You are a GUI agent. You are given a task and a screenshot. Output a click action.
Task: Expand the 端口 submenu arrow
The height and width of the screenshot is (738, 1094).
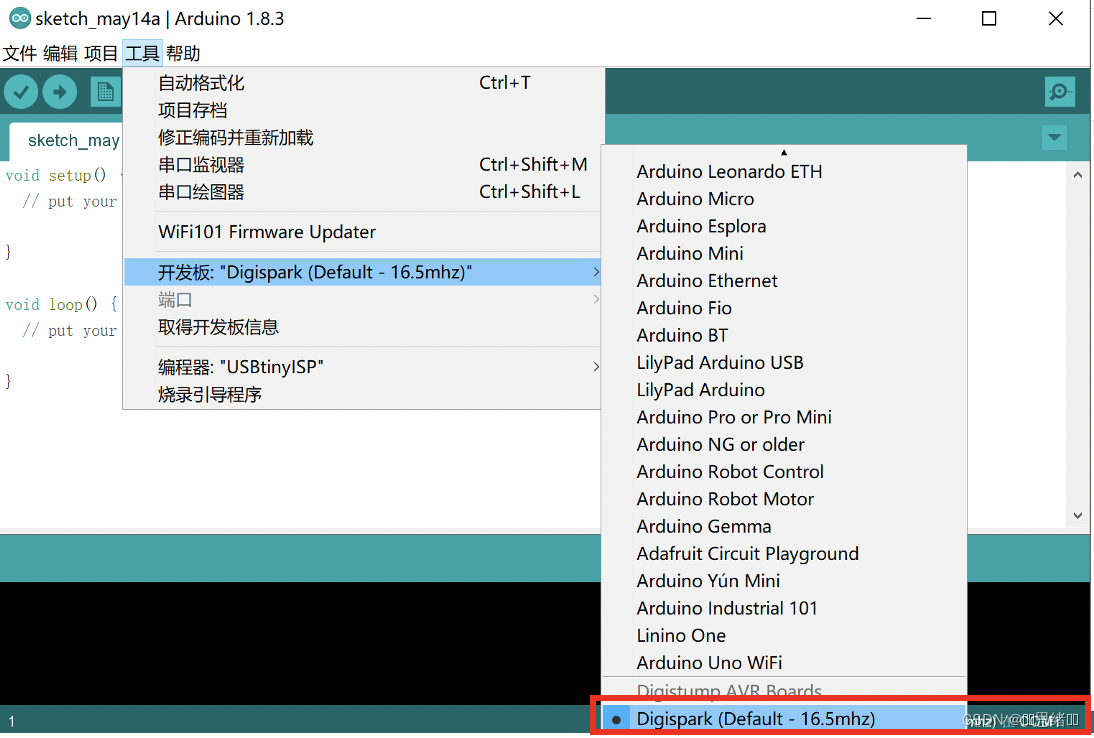coord(596,300)
